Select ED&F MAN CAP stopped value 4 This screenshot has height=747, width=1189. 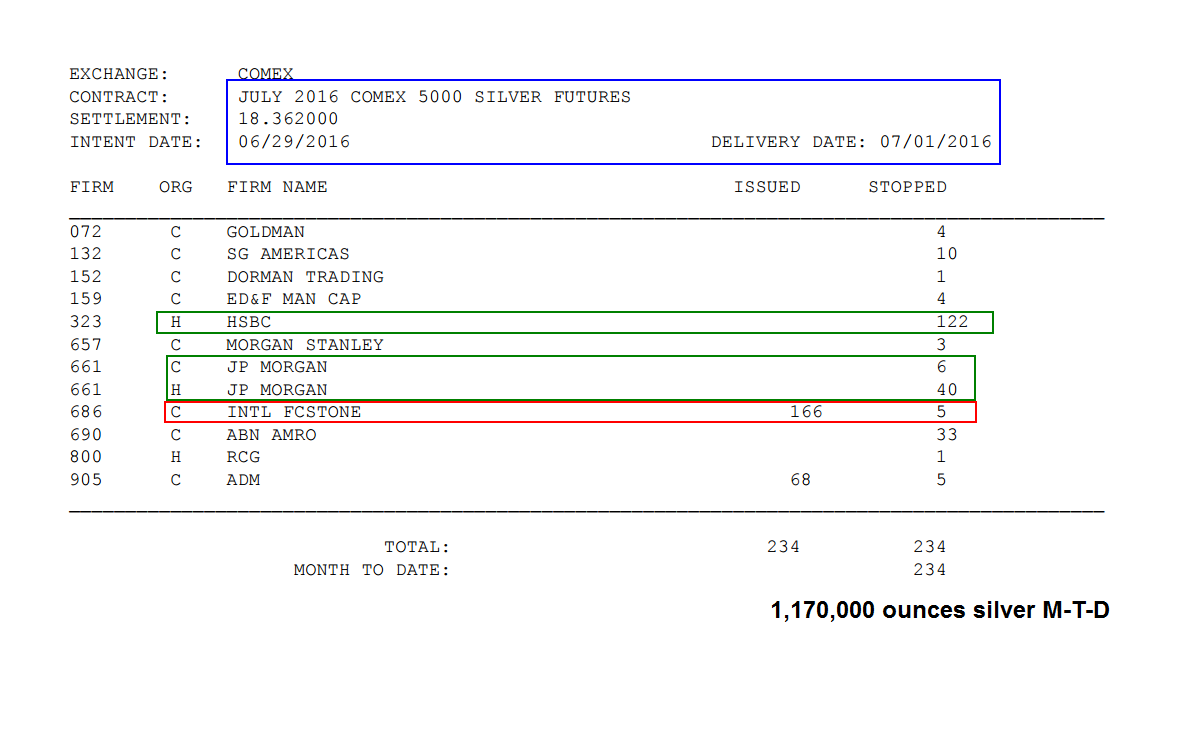(x=941, y=299)
